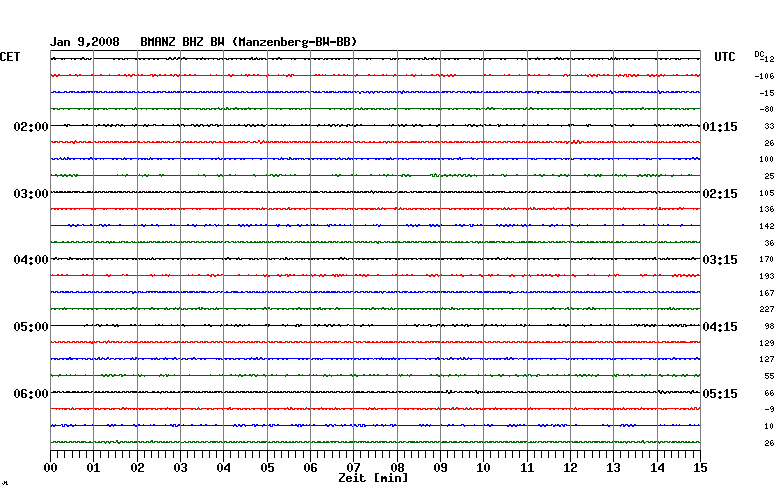Click the DC offset value '55'
Viewport: 780px width, 494px height.
[x=770, y=377]
